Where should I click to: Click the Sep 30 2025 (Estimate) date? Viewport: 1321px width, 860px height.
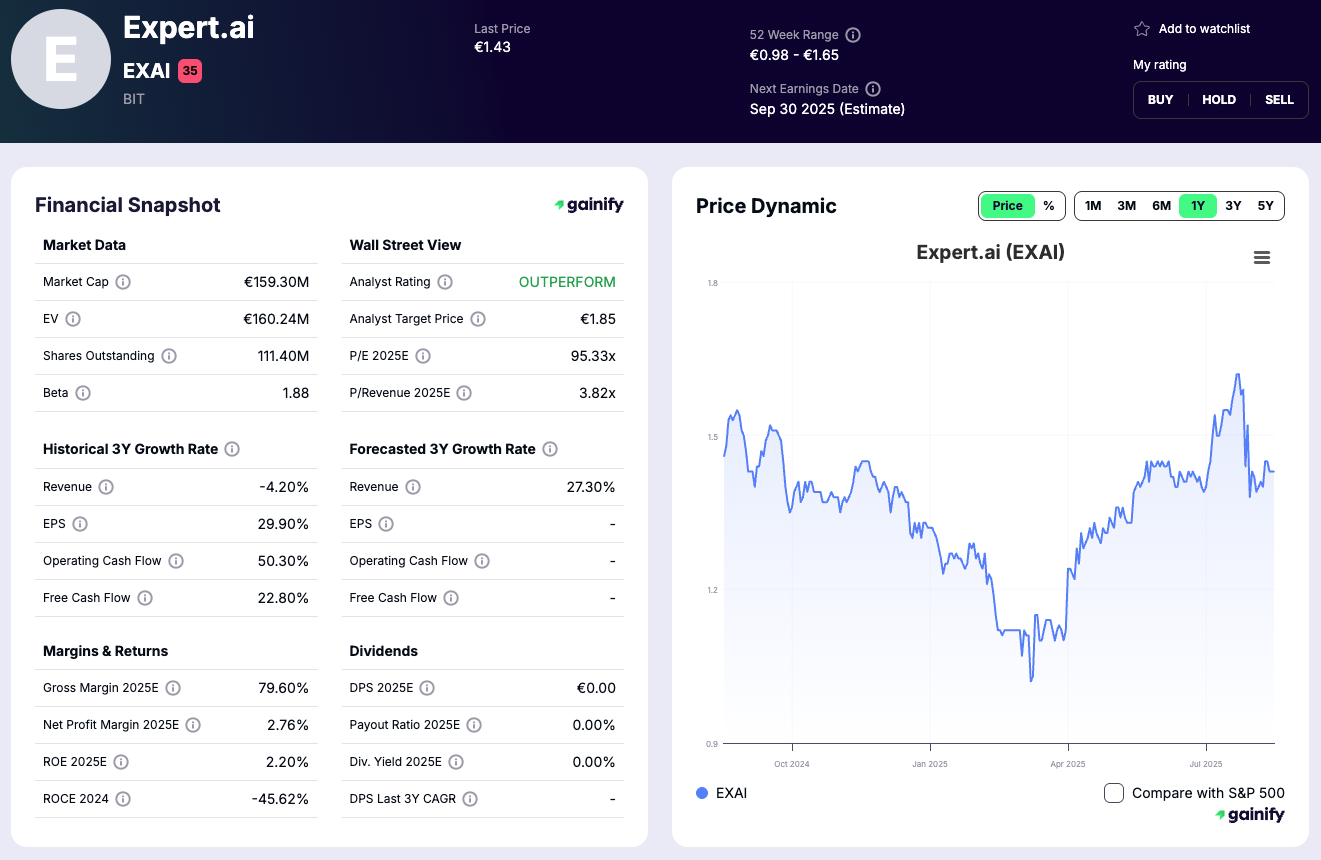pyautogui.click(x=827, y=109)
